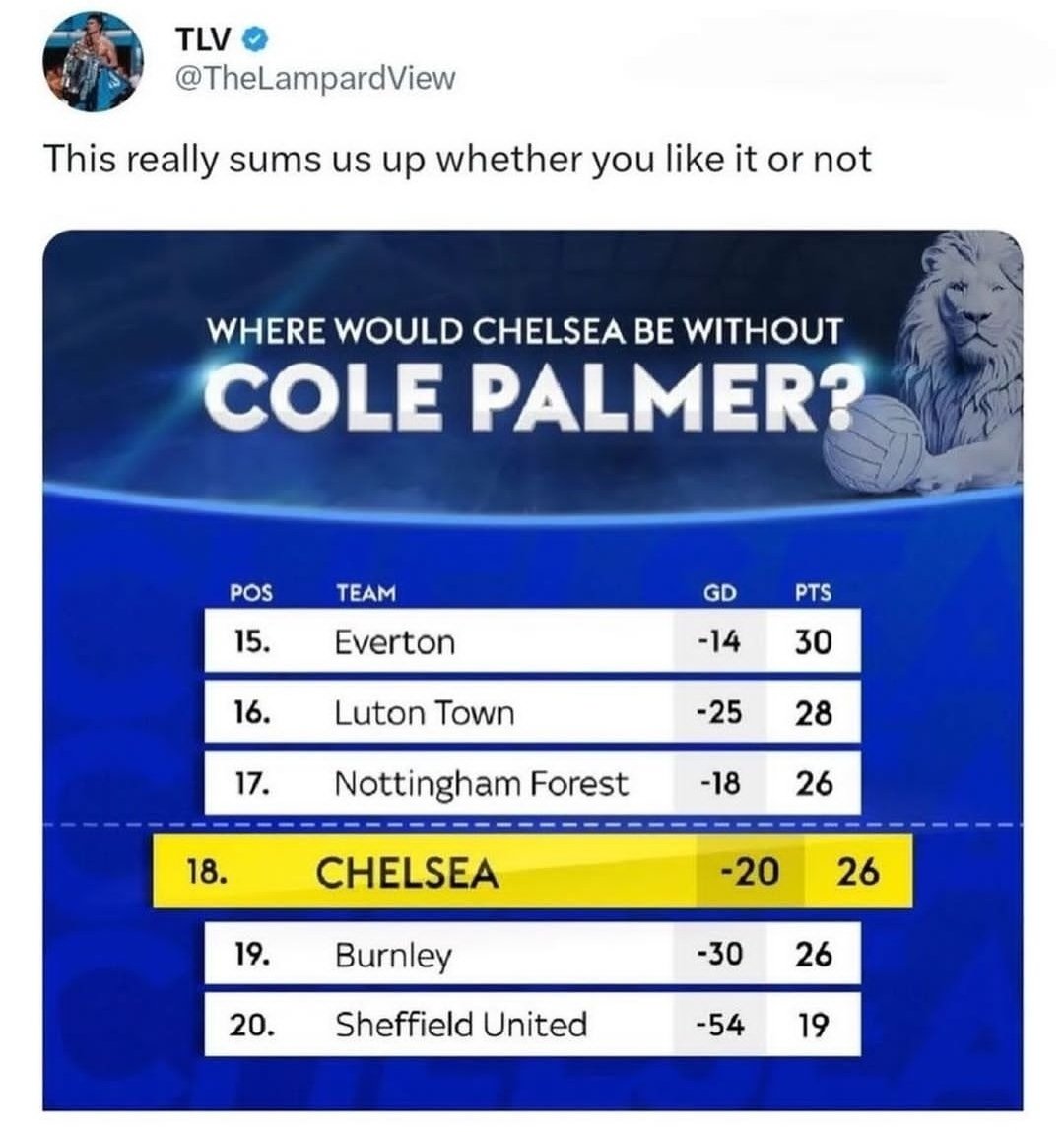This screenshot has width=1064, height=1132.
Task: Click the PTS column header
Action: [814, 593]
